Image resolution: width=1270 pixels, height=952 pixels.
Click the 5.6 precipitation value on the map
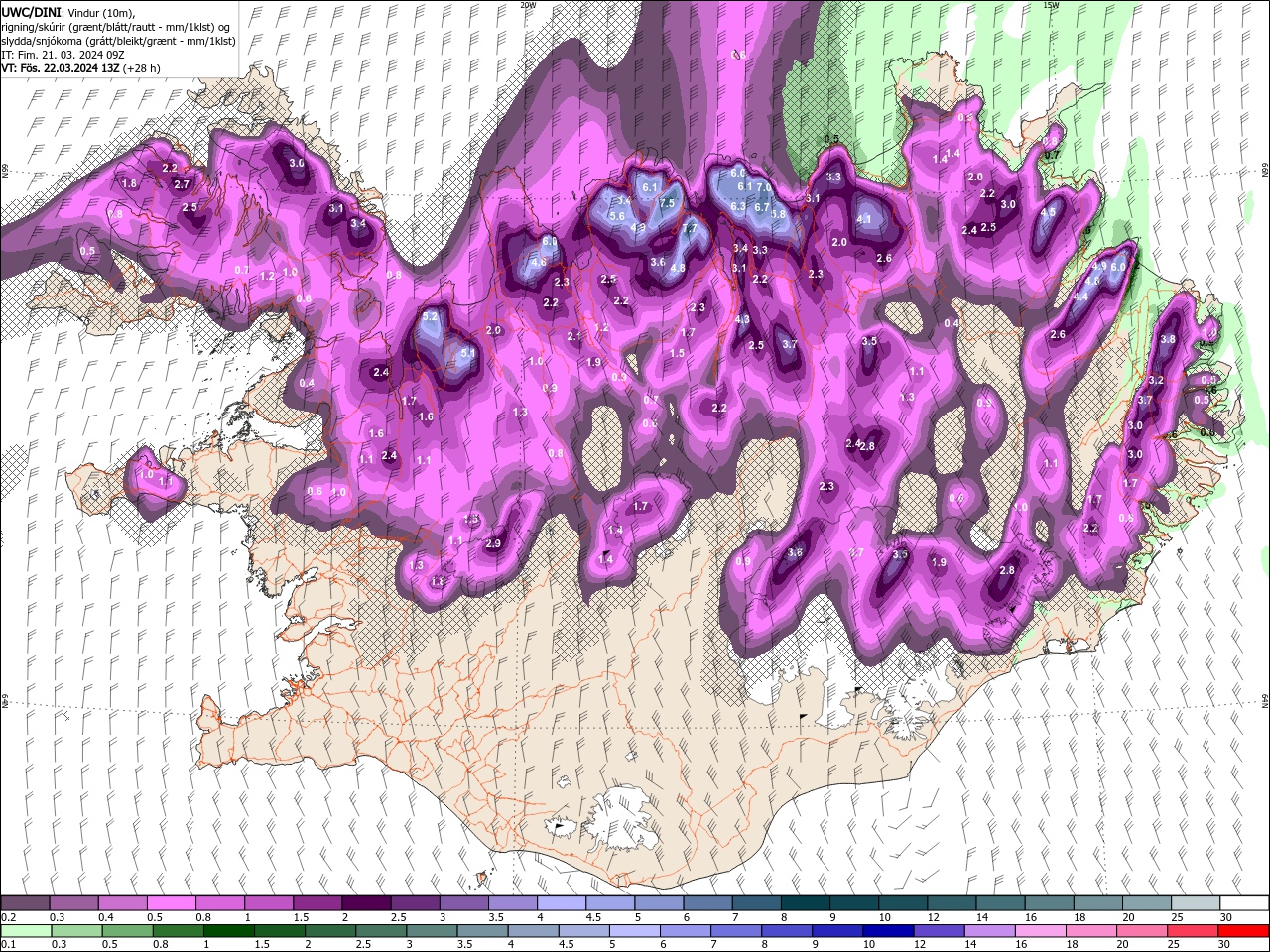point(616,216)
